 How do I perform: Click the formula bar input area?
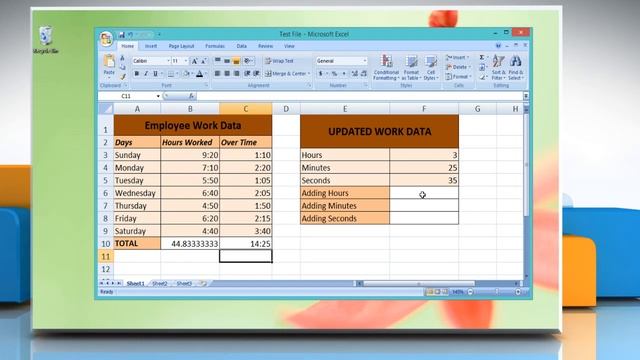coord(359,96)
